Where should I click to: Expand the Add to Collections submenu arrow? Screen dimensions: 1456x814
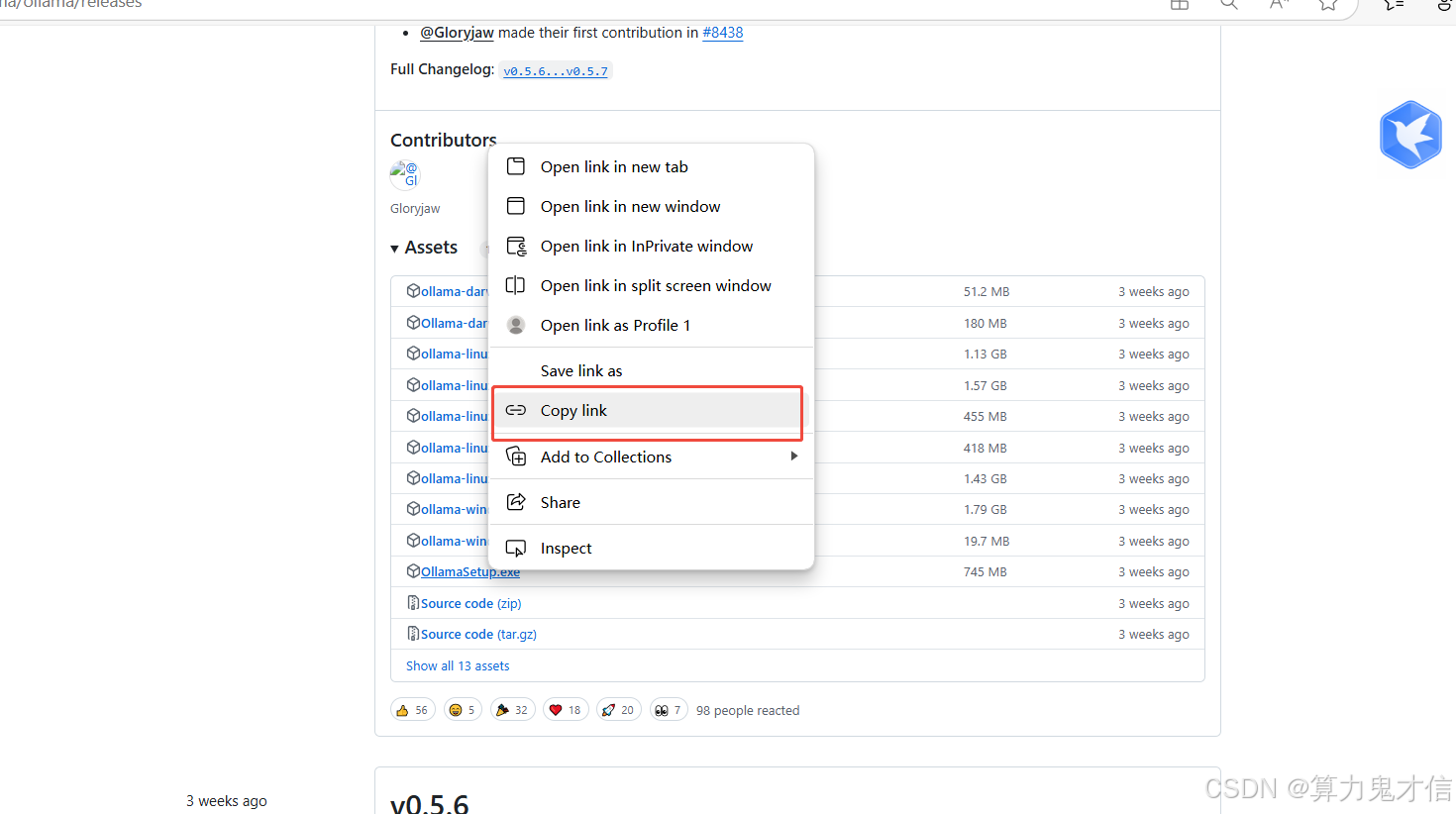click(x=794, y=457)
